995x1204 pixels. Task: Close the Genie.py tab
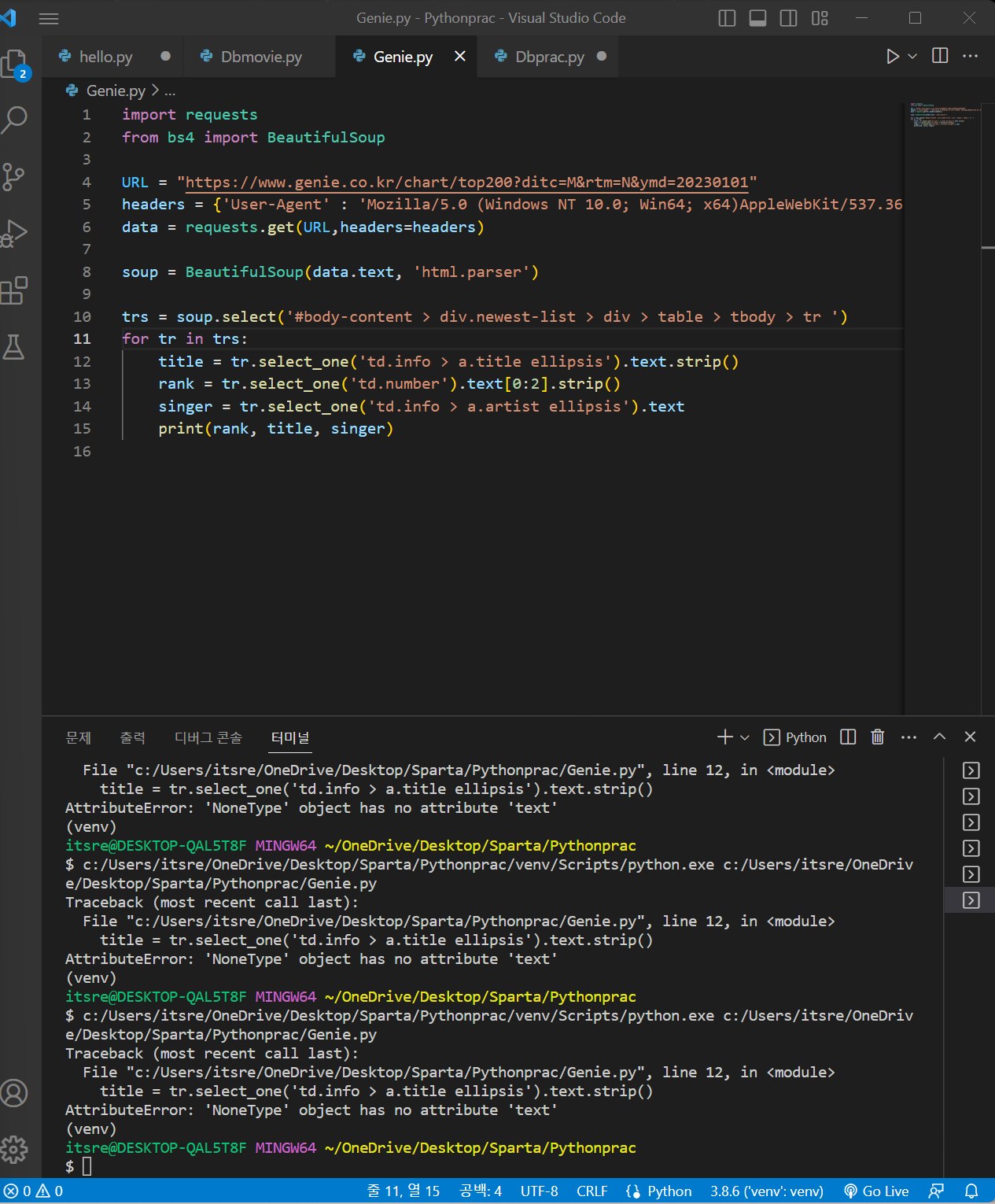tap(460, 56)
